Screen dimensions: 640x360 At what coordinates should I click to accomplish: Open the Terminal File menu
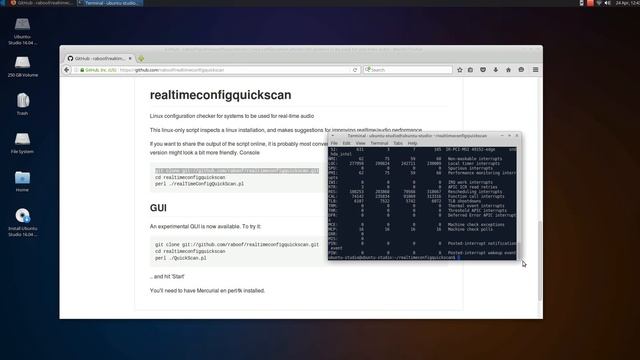click(x=334, y=143)
